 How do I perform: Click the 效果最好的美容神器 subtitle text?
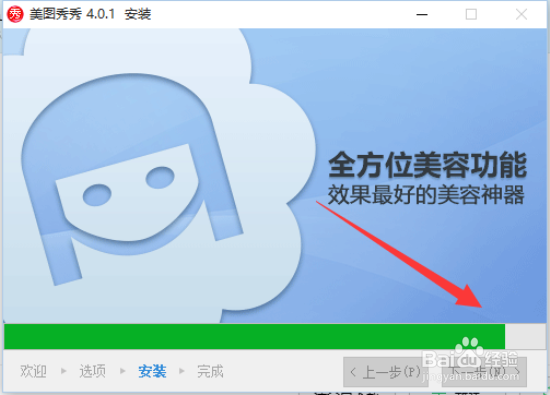426,195
